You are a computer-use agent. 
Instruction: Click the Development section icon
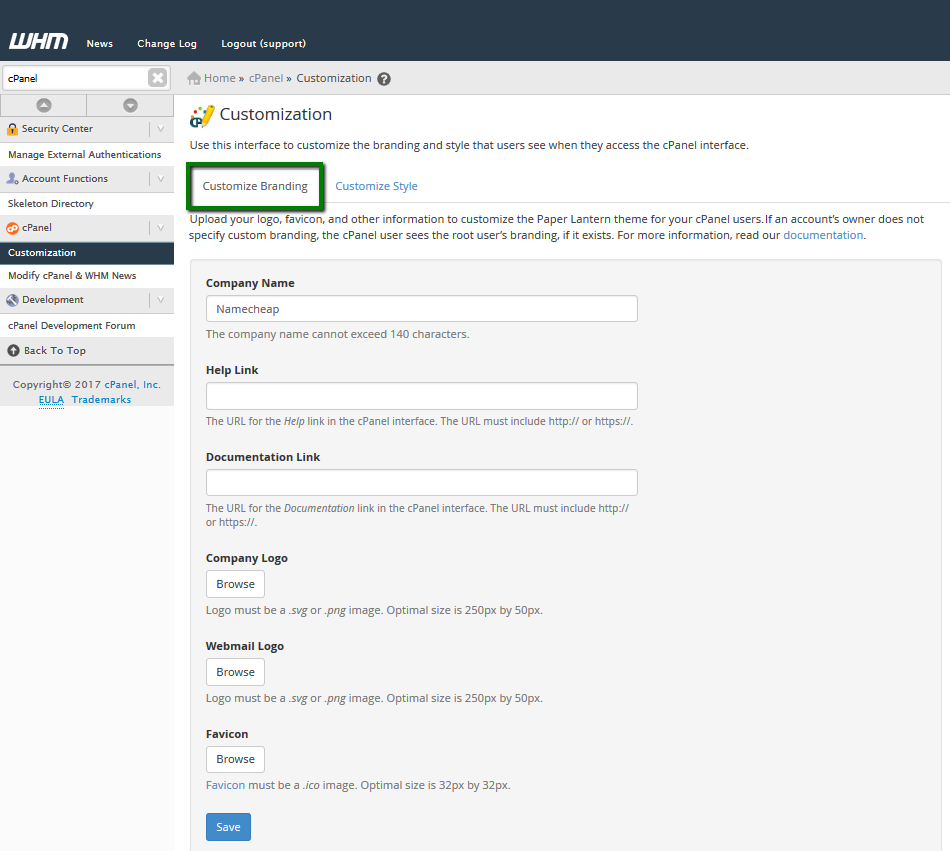tap(12, 300)
